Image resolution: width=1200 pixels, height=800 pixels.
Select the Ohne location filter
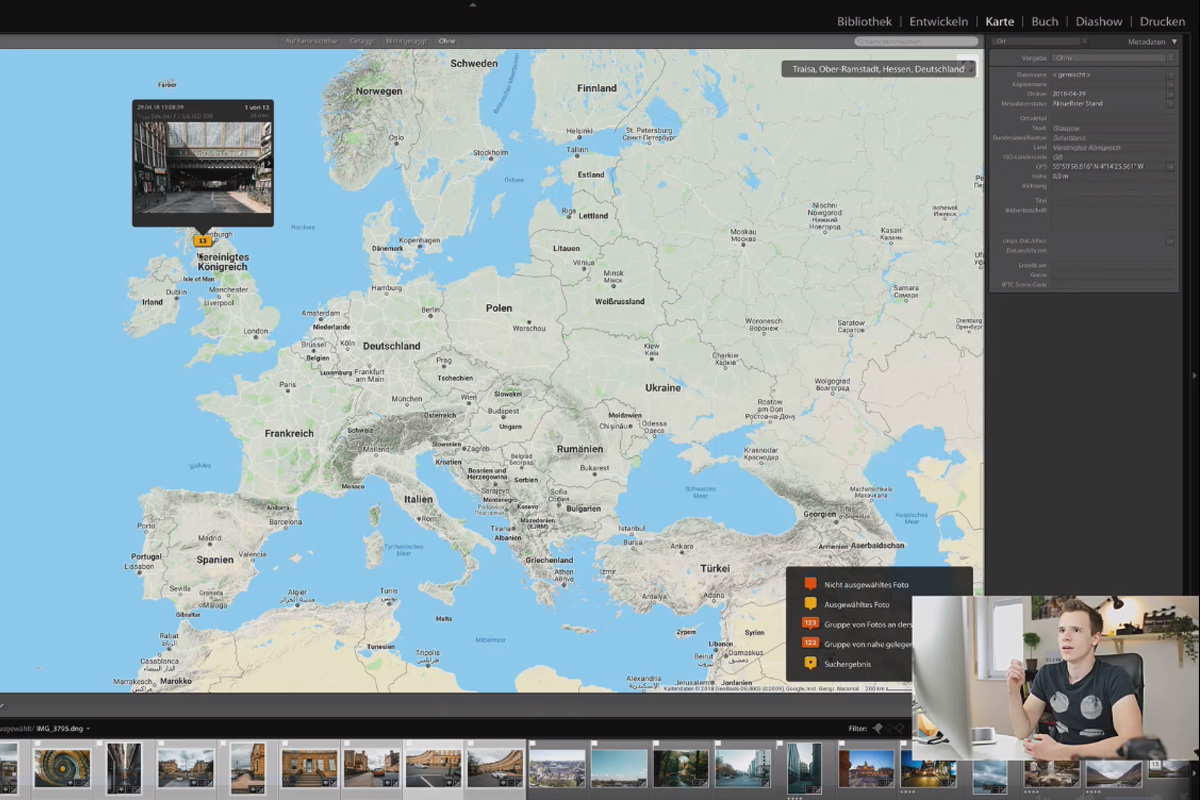click(447, 41)
